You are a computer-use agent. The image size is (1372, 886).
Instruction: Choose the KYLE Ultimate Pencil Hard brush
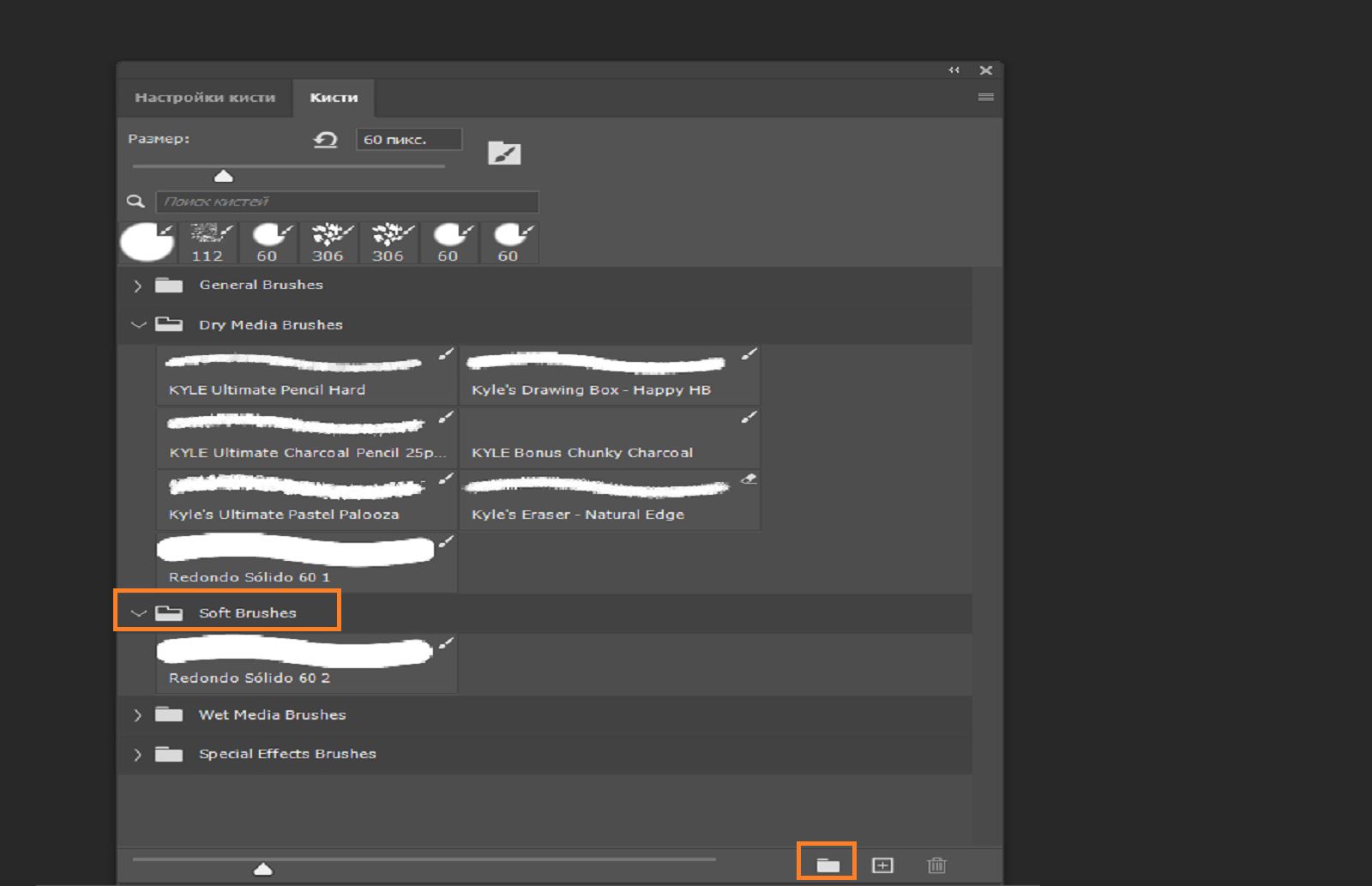306,376
